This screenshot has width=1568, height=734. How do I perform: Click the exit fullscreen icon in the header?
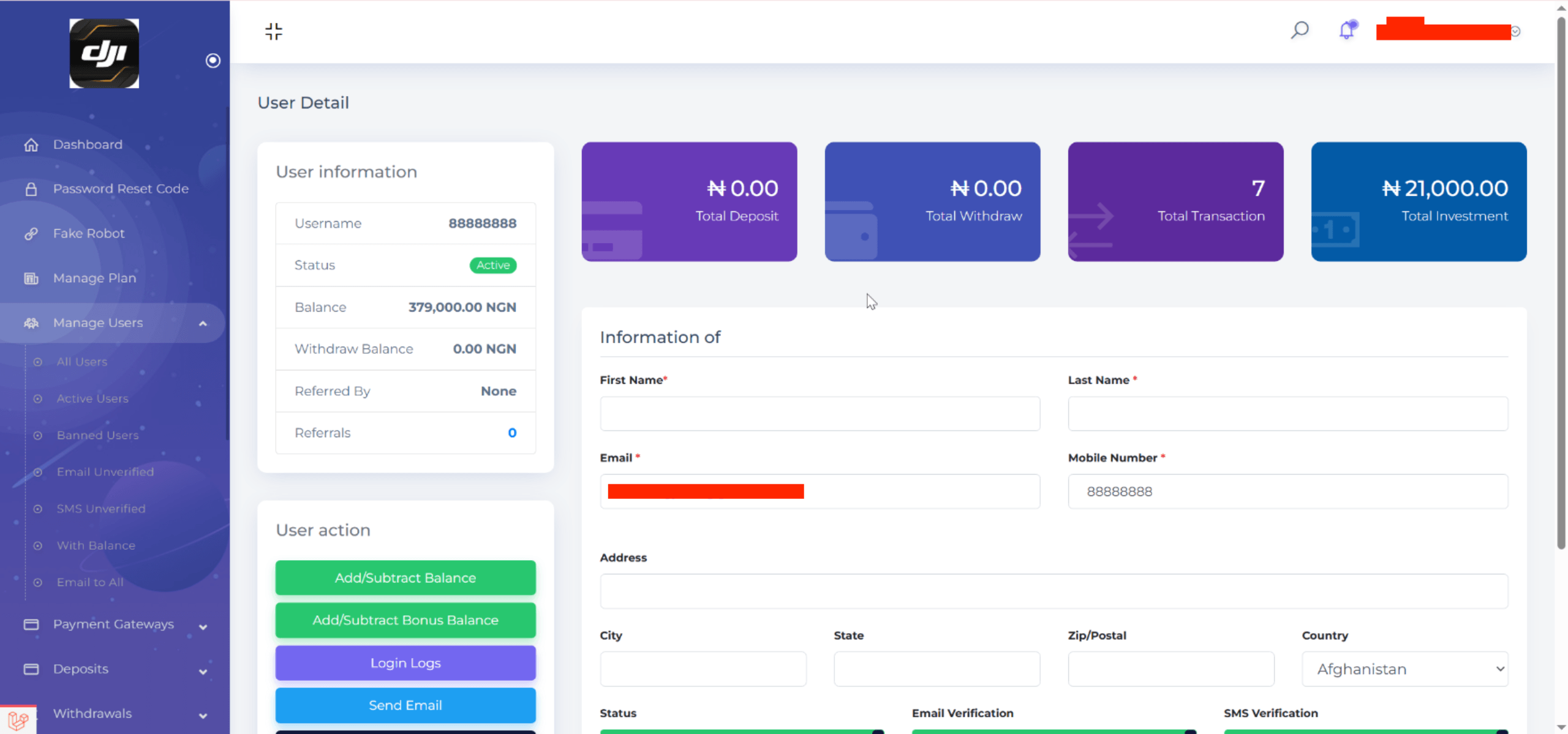(274, 31)
